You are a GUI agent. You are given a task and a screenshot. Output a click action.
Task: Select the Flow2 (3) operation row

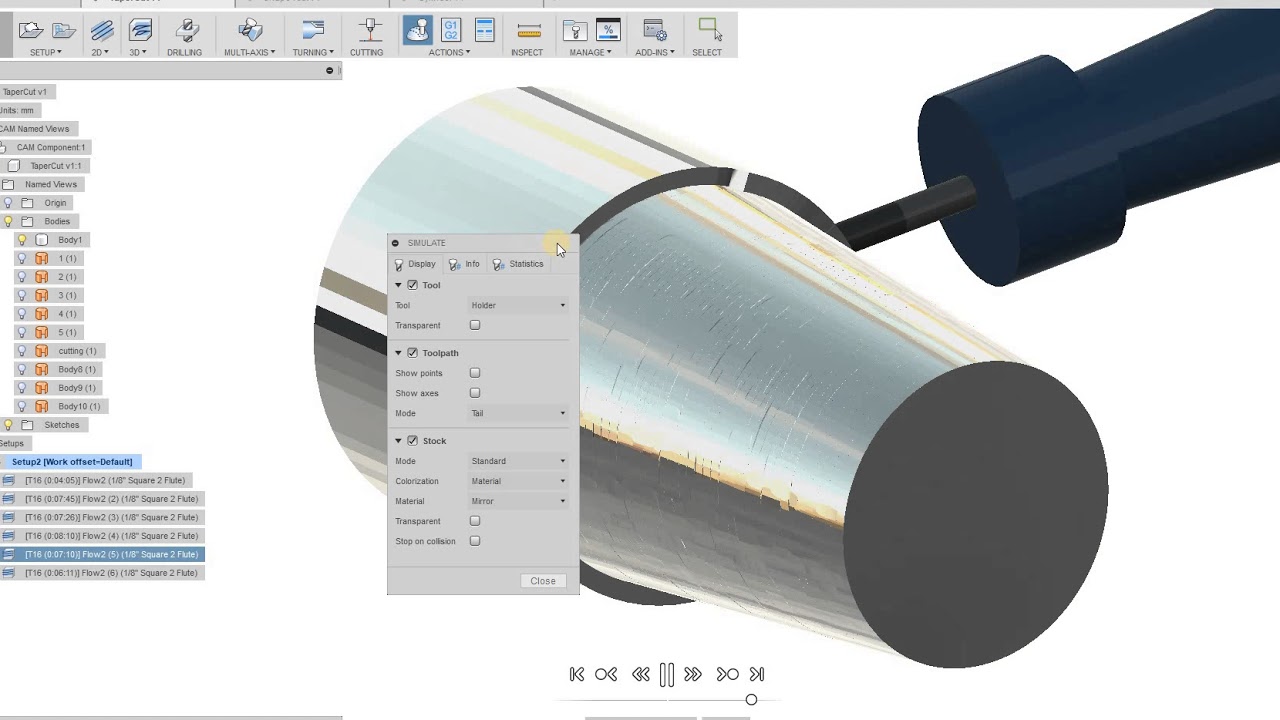click(103, 517)
